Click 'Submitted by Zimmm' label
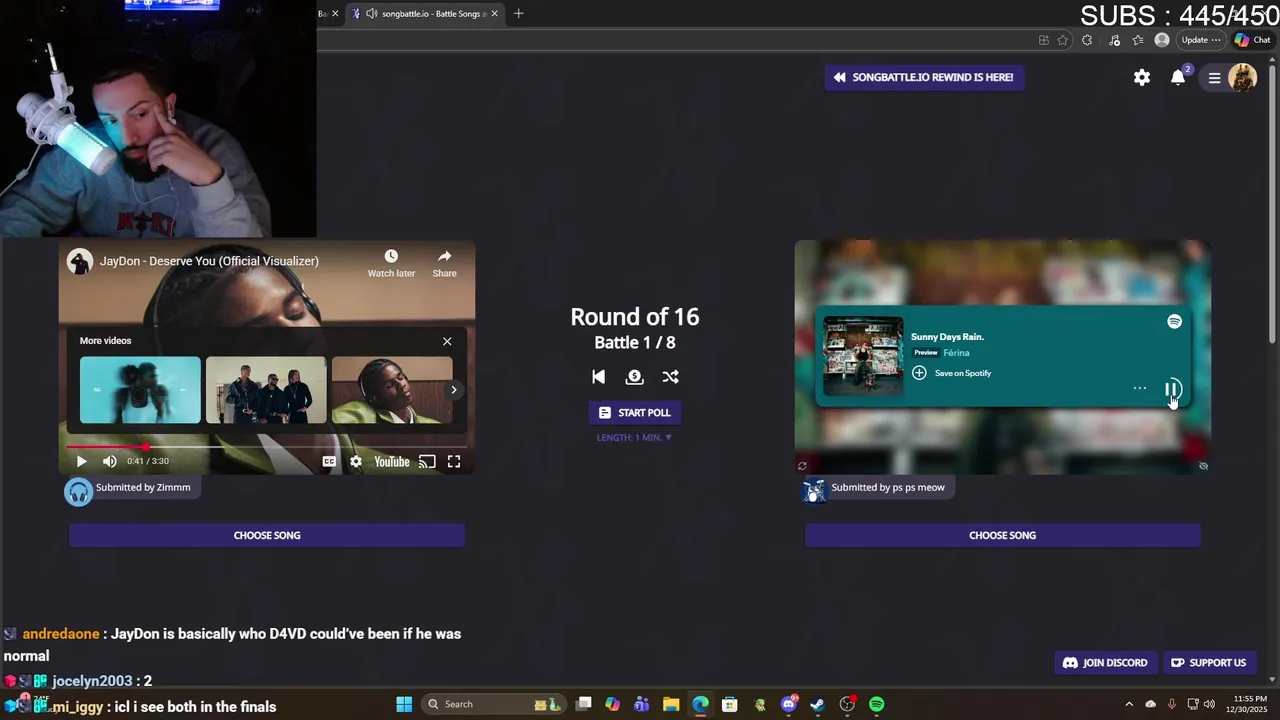This screenshot has height=720, width=1280. [x=143, y=488]
